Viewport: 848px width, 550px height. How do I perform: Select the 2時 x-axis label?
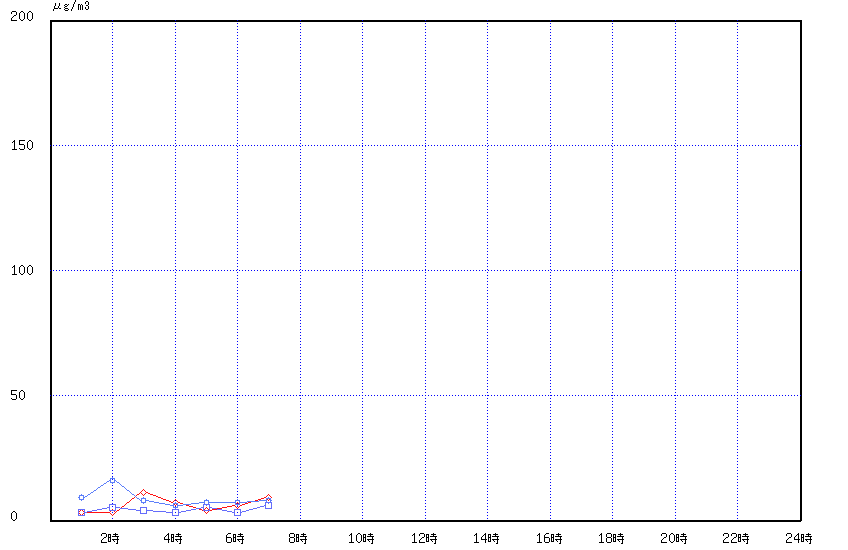110,539
